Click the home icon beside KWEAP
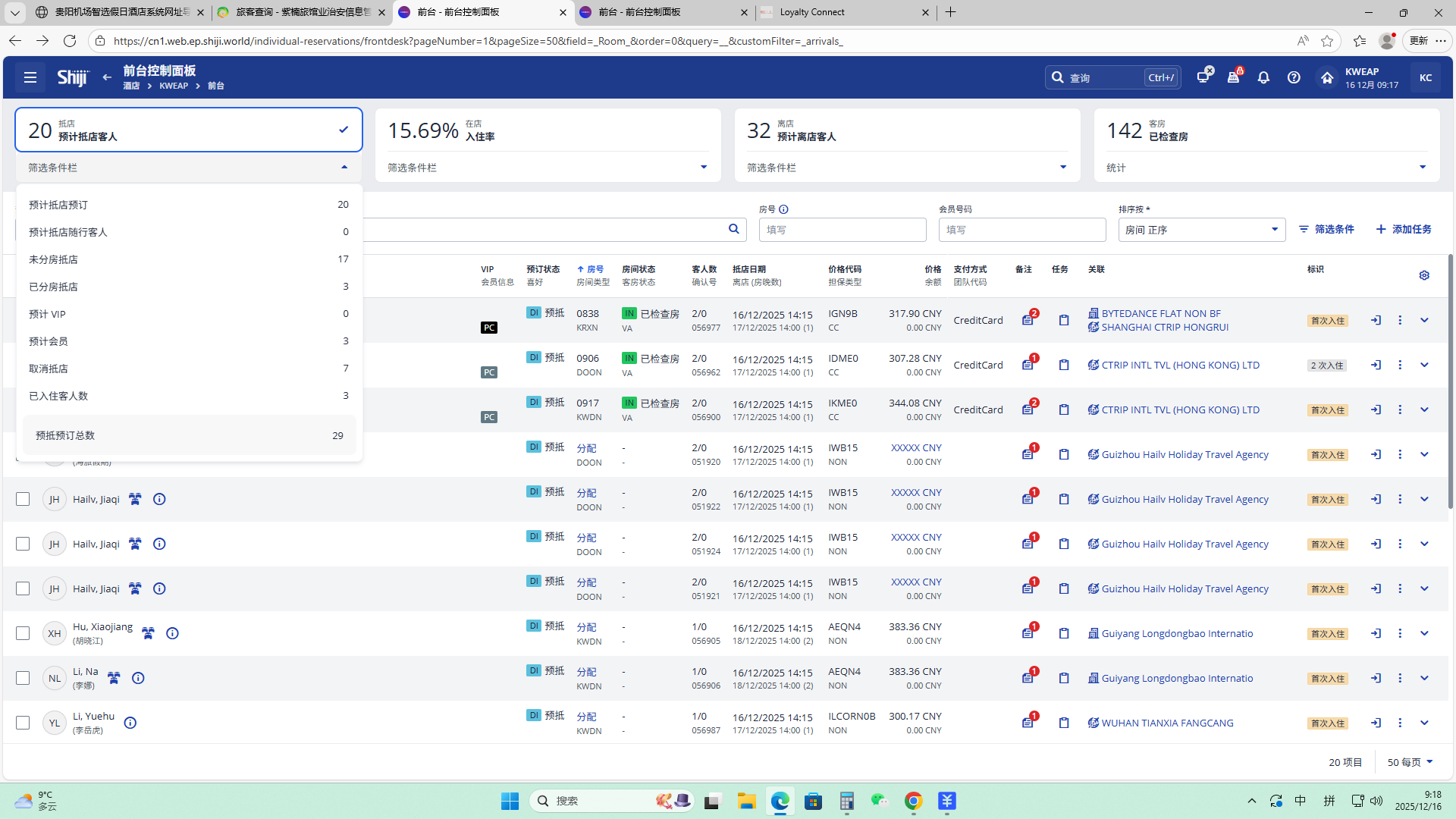The image size is (1456, 819). point(1326,77)
